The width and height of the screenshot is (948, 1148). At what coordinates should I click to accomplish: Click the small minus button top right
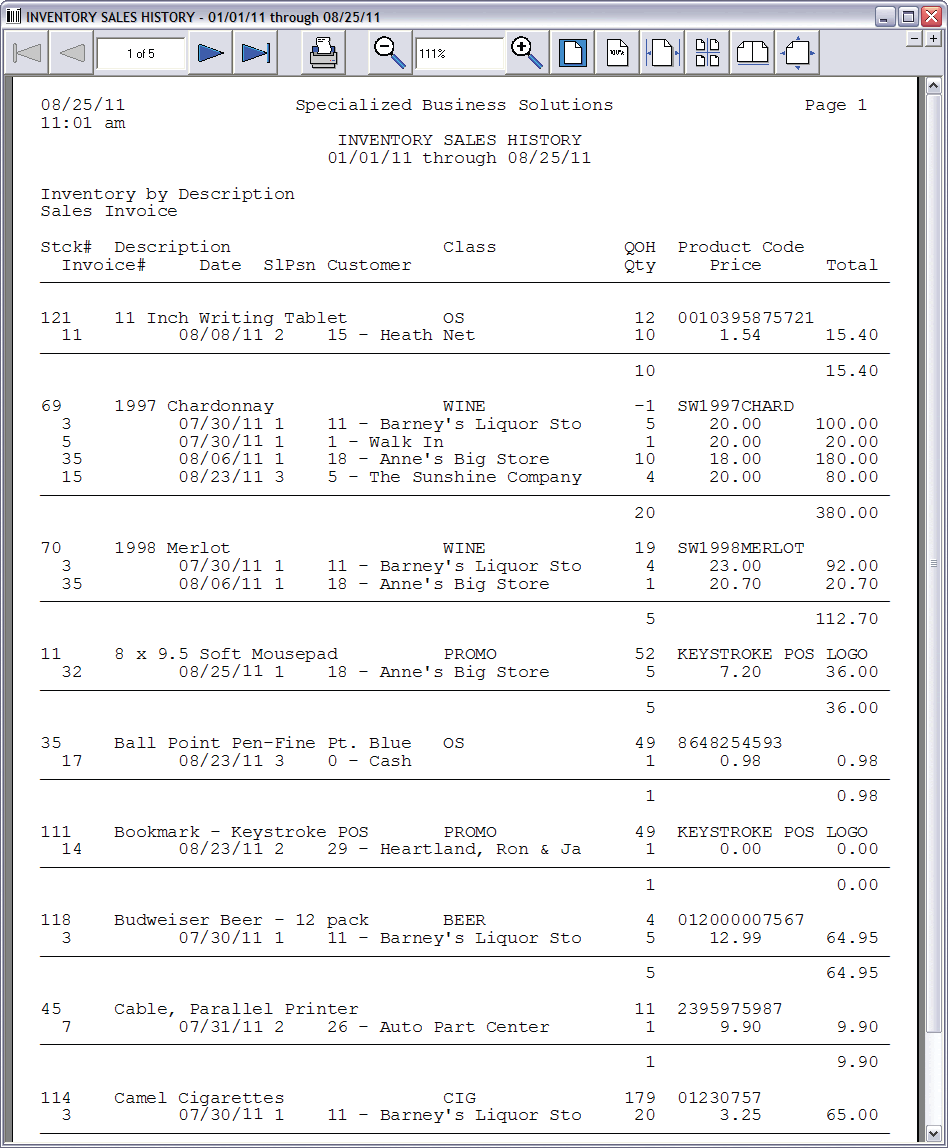(914, 38)
